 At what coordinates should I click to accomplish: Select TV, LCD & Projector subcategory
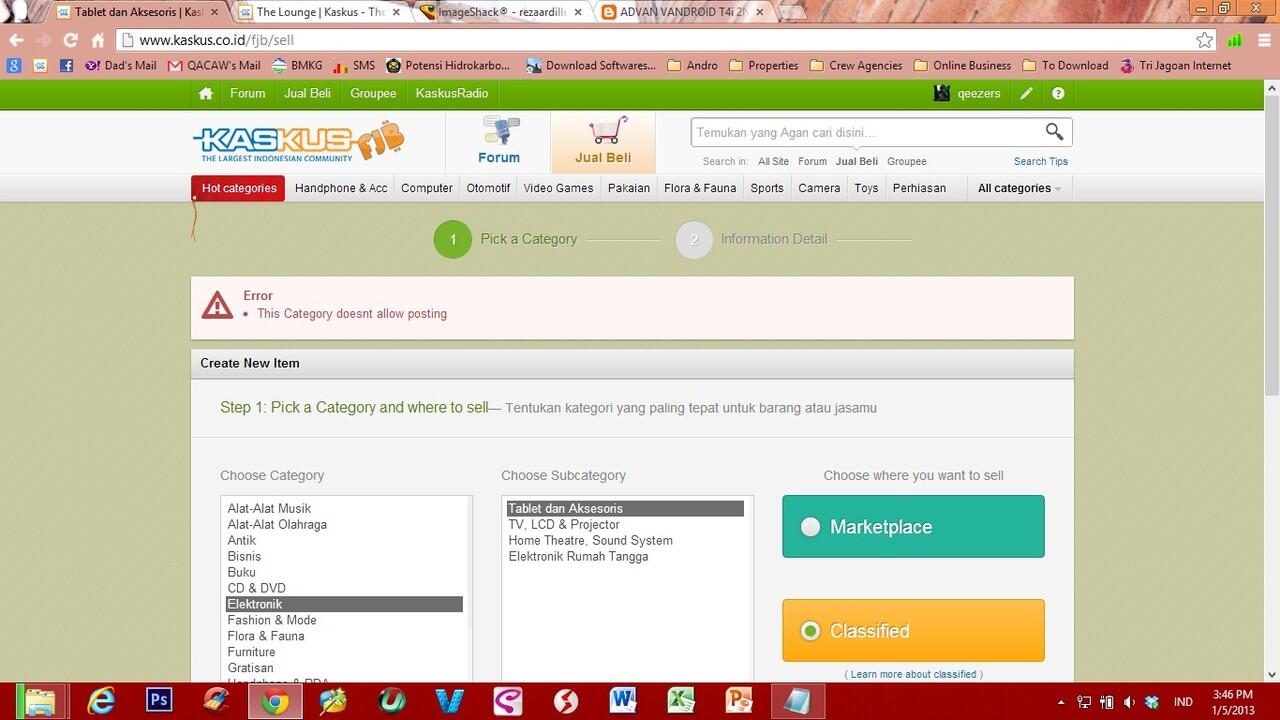564,524
